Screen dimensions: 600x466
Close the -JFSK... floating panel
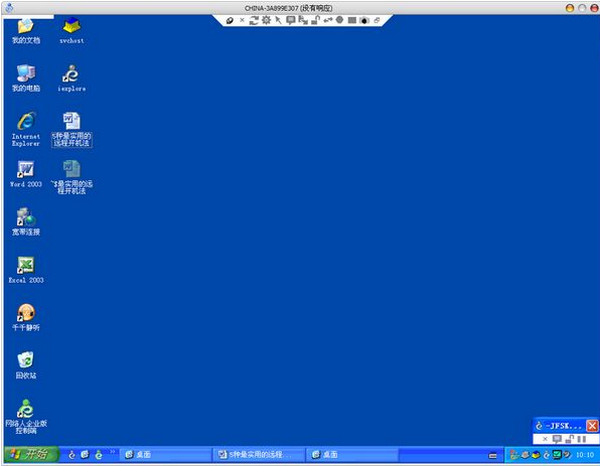coord(592,426)
